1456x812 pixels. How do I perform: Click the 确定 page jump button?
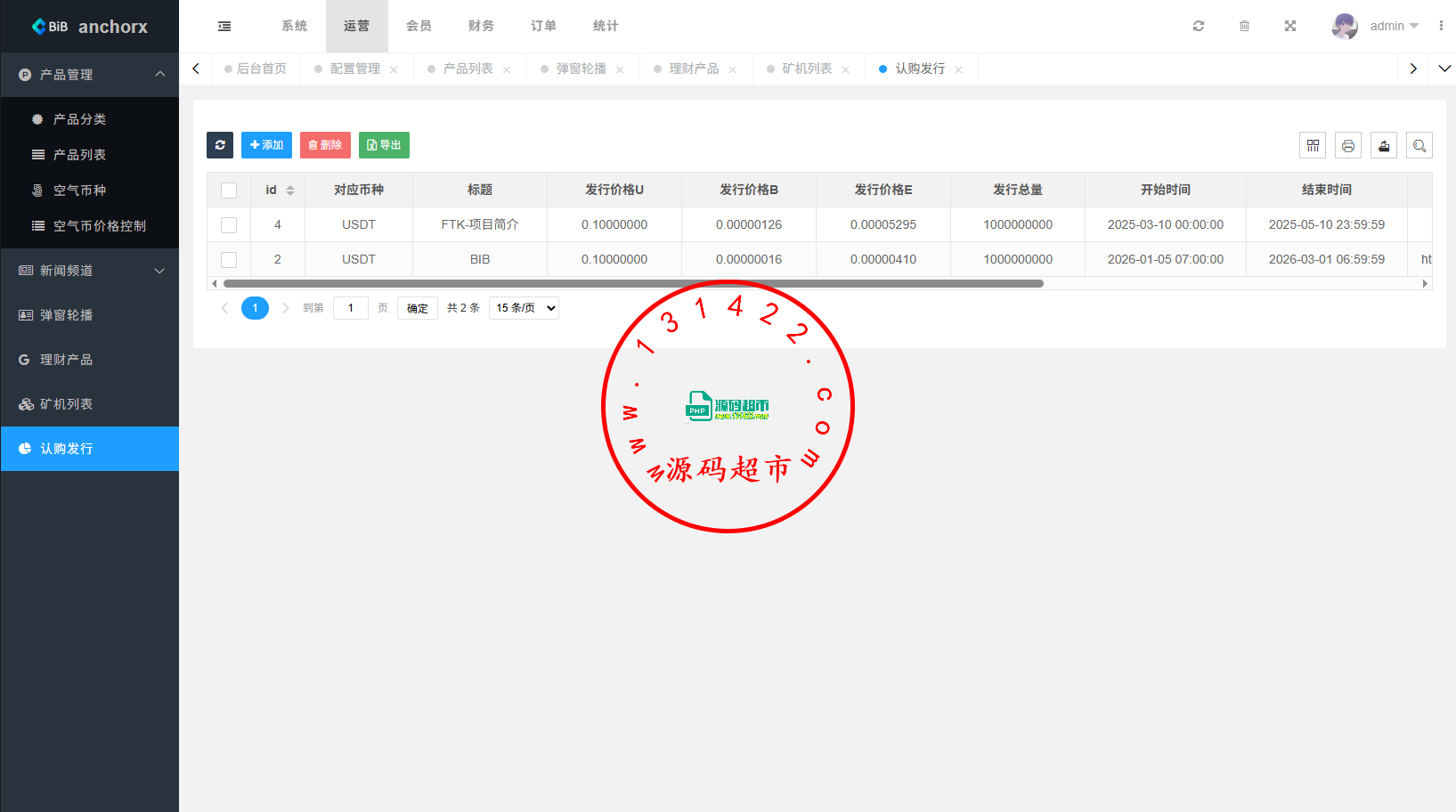[417, 307]
